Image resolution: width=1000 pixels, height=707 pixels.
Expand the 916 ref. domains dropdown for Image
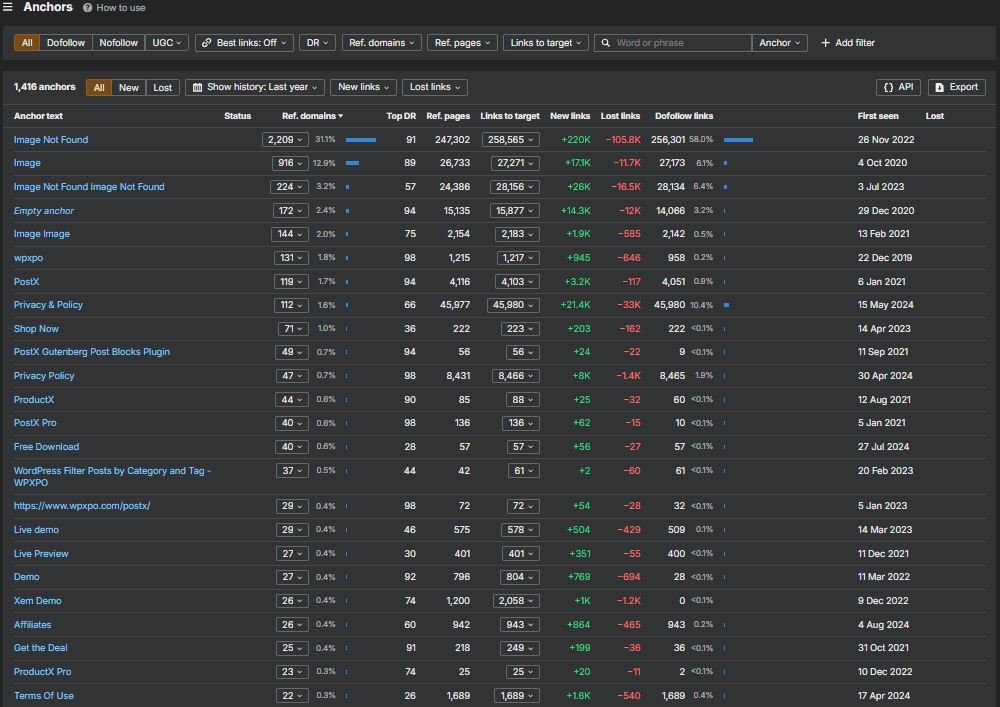pos(290,163)
